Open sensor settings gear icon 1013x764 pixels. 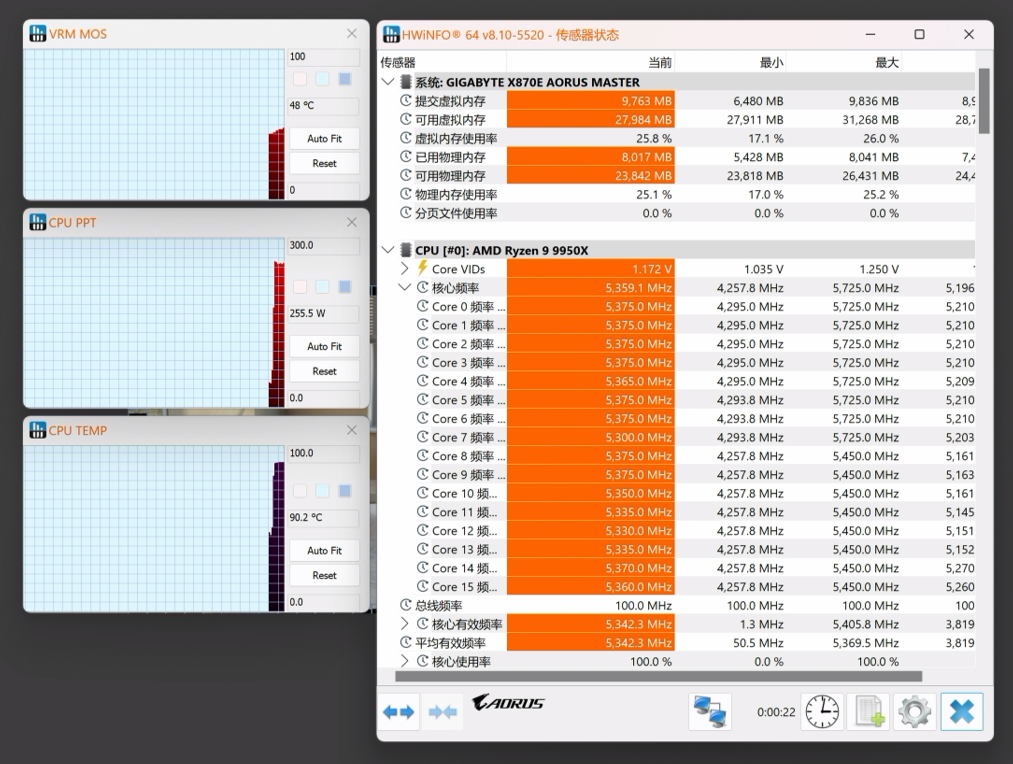pyautogui.click(x=914, y=712)
